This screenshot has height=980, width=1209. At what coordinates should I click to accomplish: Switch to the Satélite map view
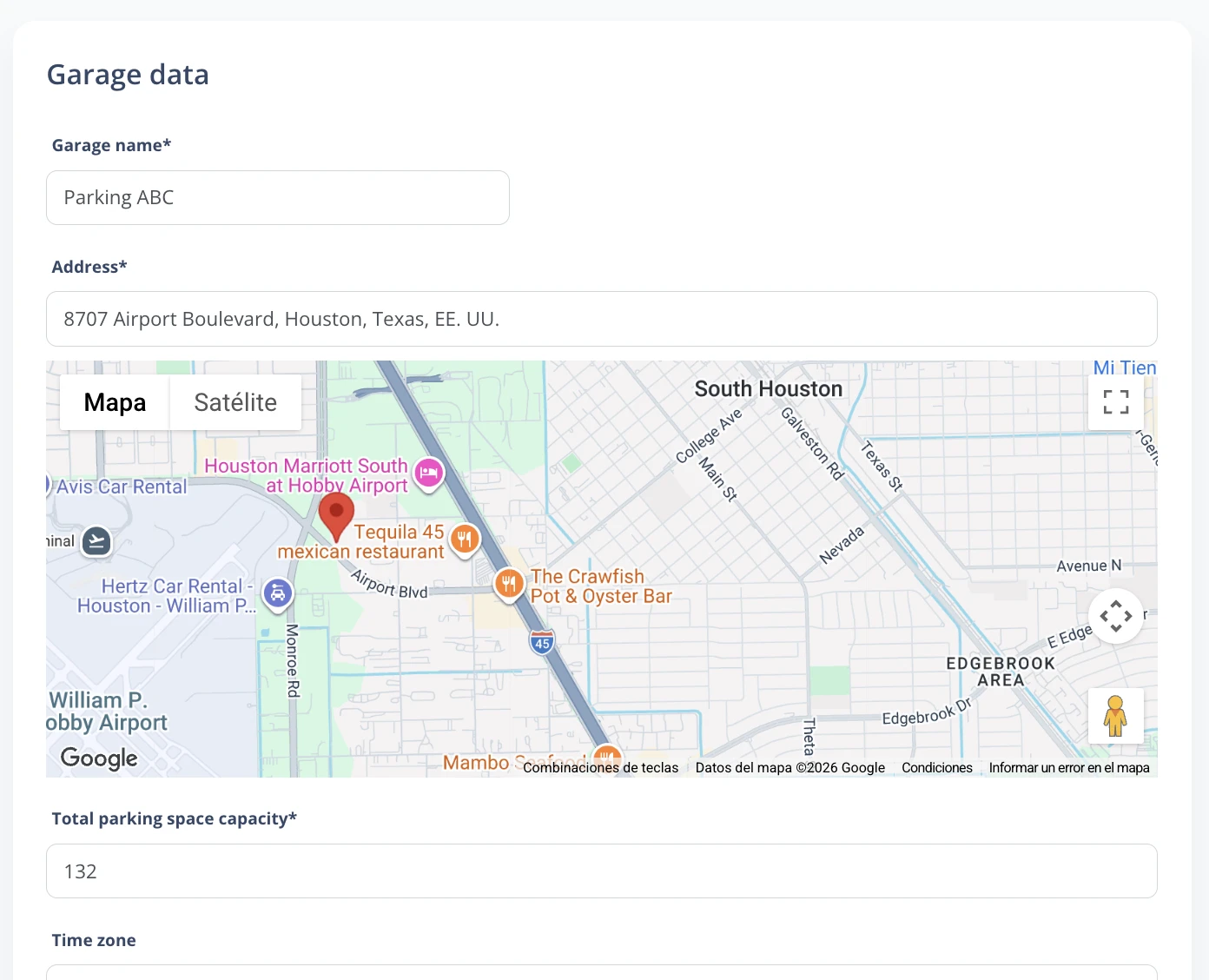click(x=235, y=402)
